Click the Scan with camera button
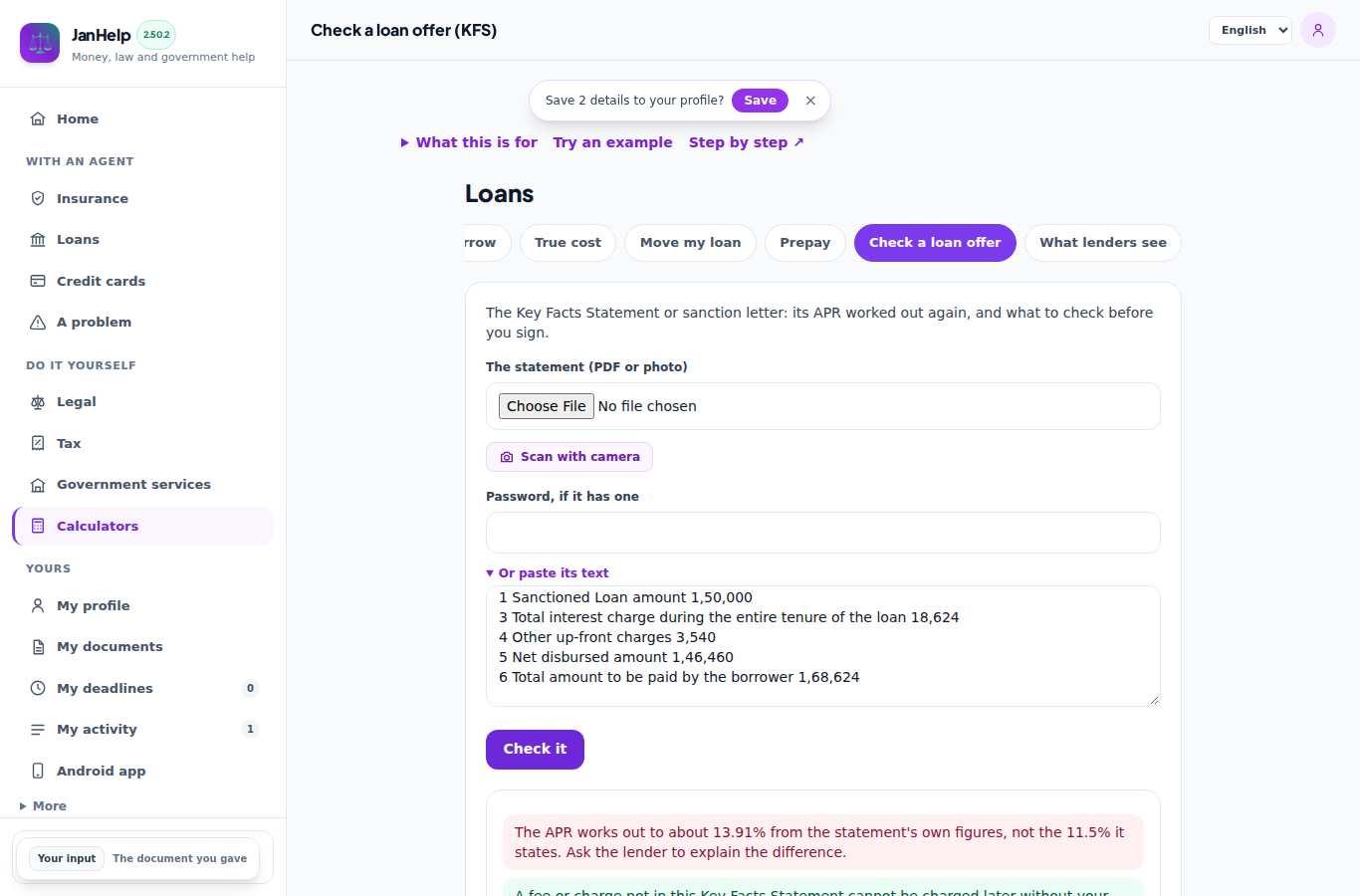1360x896 pixels. [569, 457]
